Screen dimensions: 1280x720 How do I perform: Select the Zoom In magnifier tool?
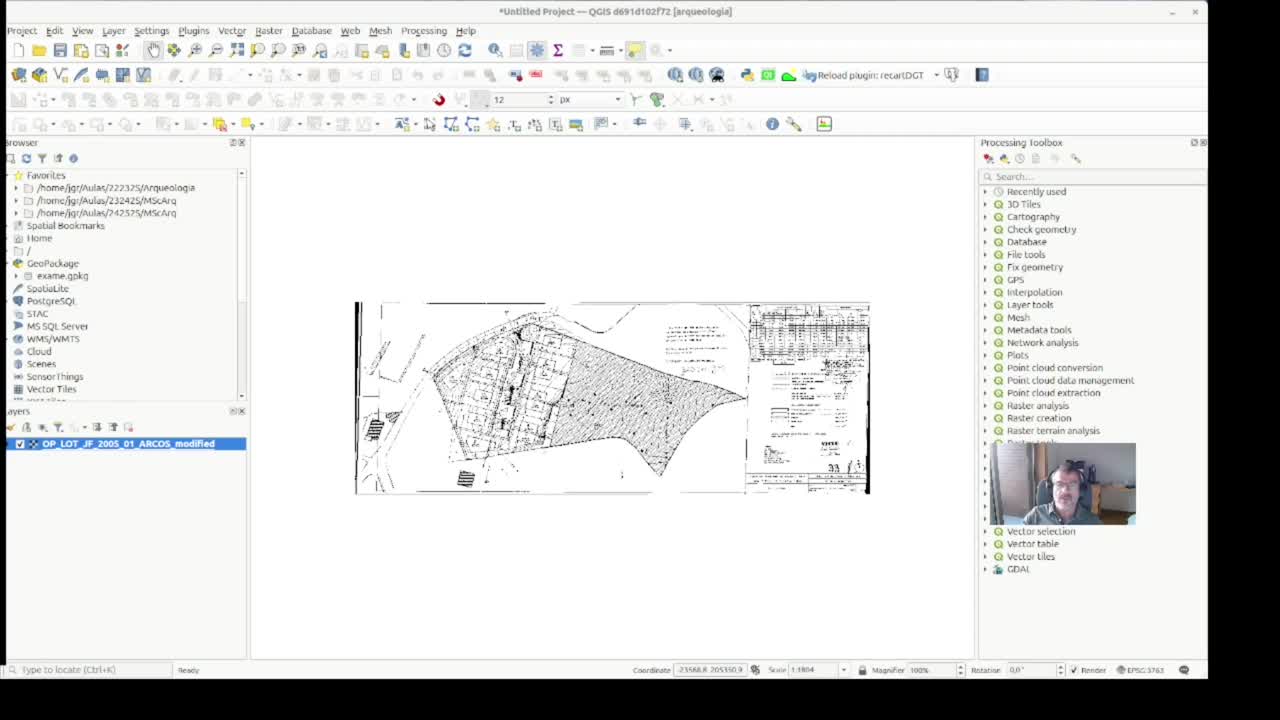pos(195,50)
